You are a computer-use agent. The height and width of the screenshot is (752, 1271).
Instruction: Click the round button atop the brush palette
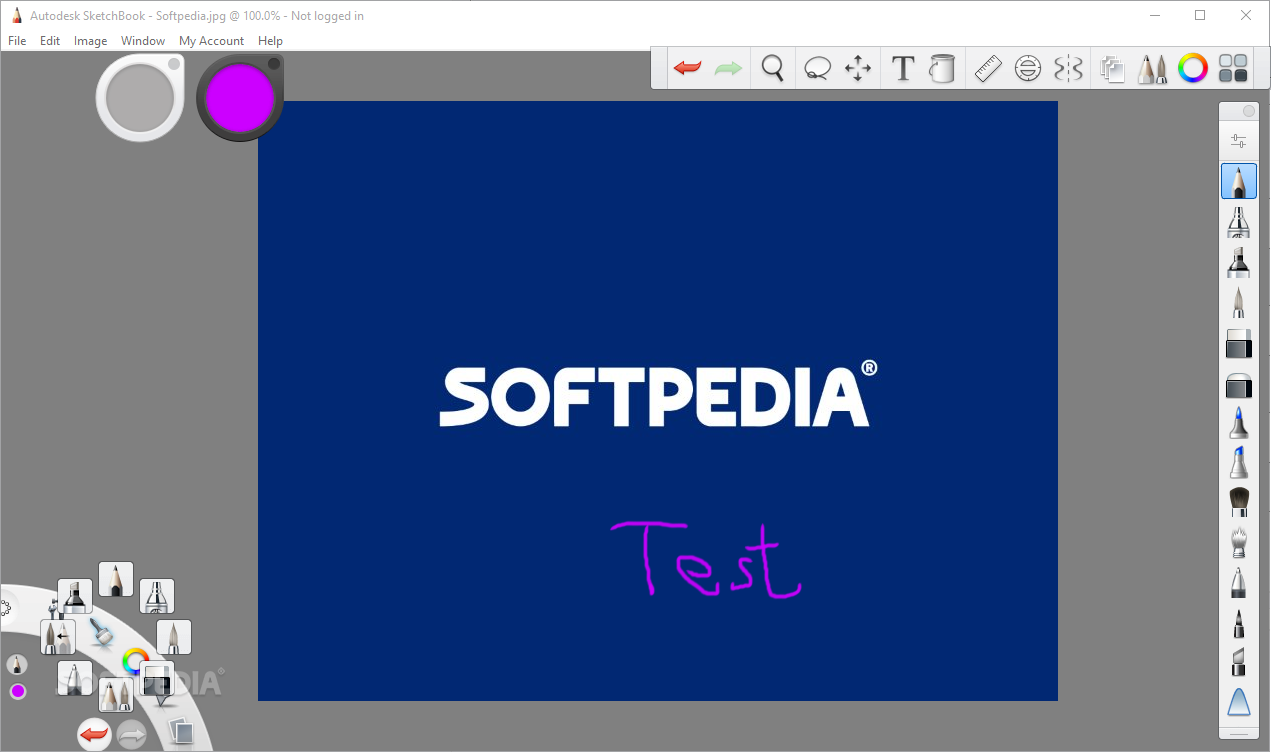[x=1248, y=111]
